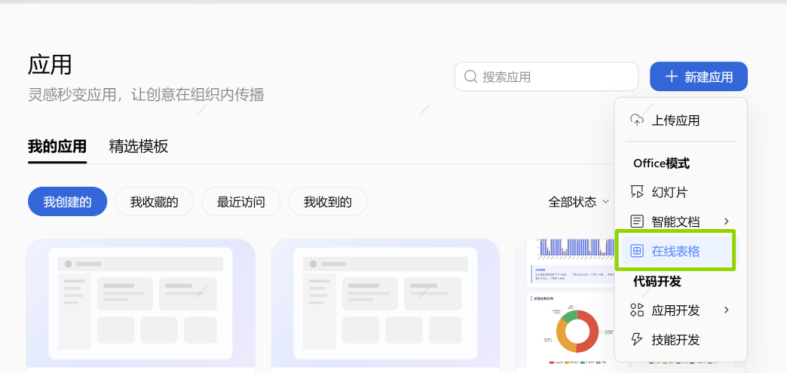The width and height of the screenshot is (787, 381).
Task: Open the 全部状态 dropdown
Action: (x=579, y=202)
